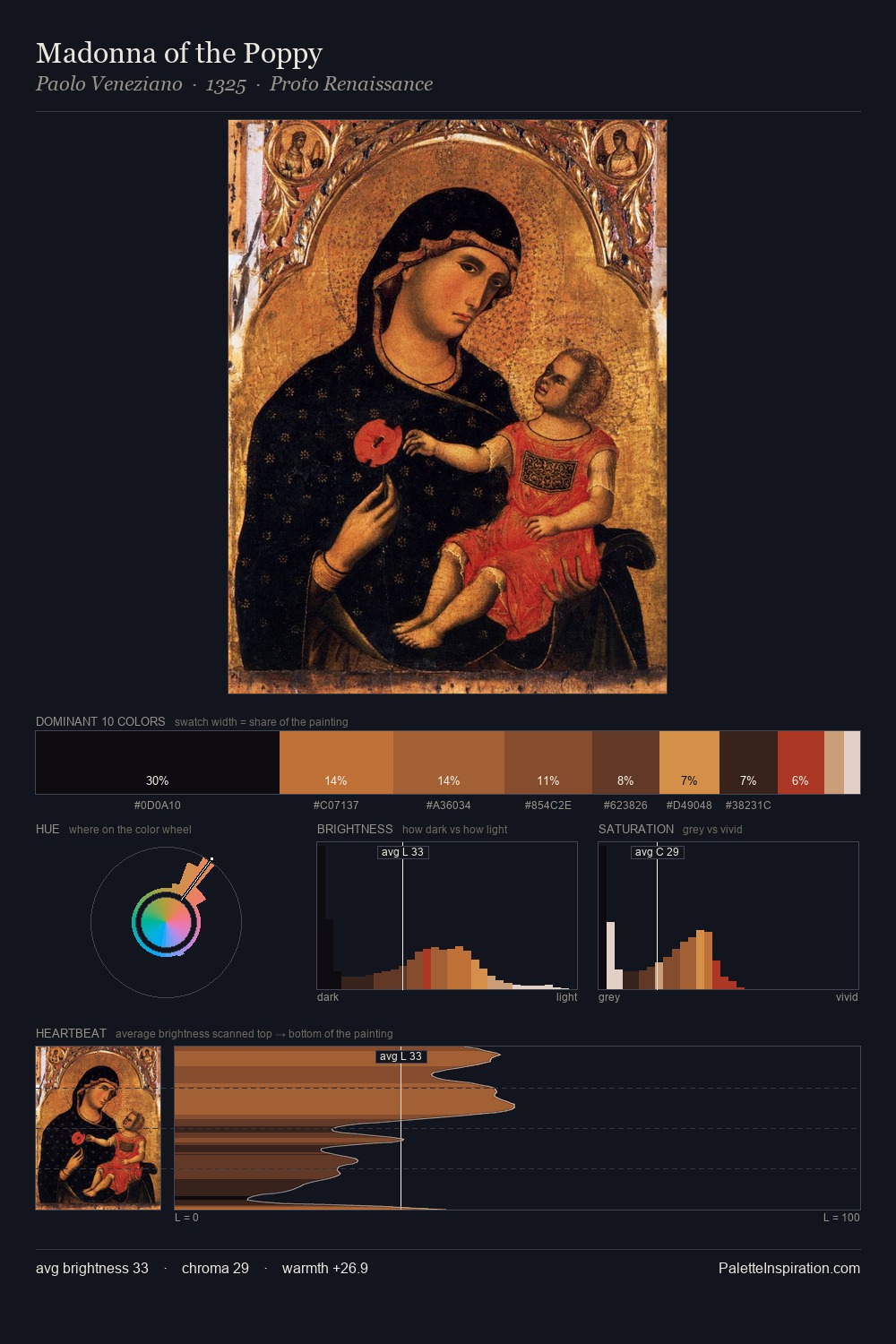Click the avg C 29 label in Saturation chart

(657, 852)
